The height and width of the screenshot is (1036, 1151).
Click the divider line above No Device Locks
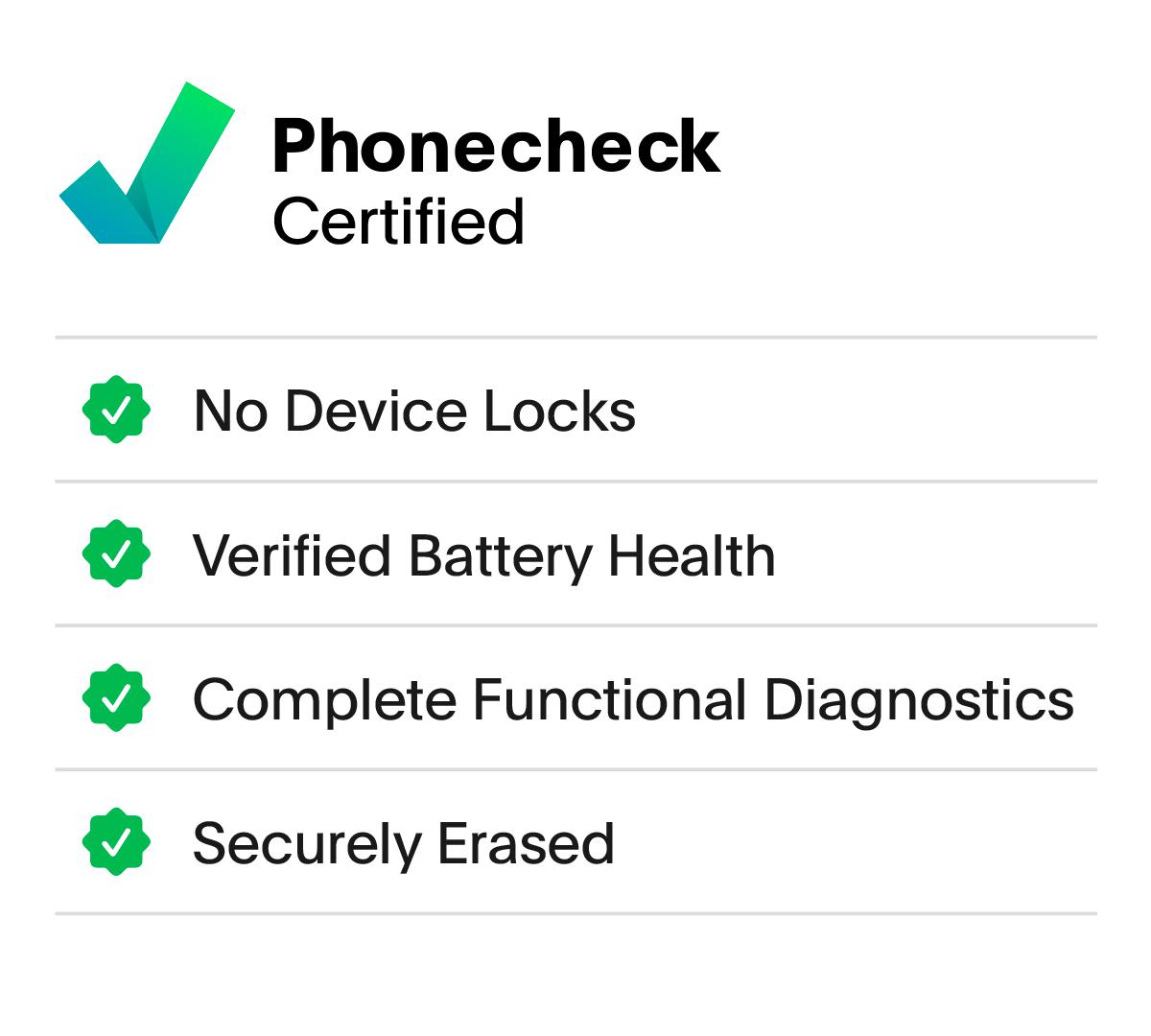575,338
